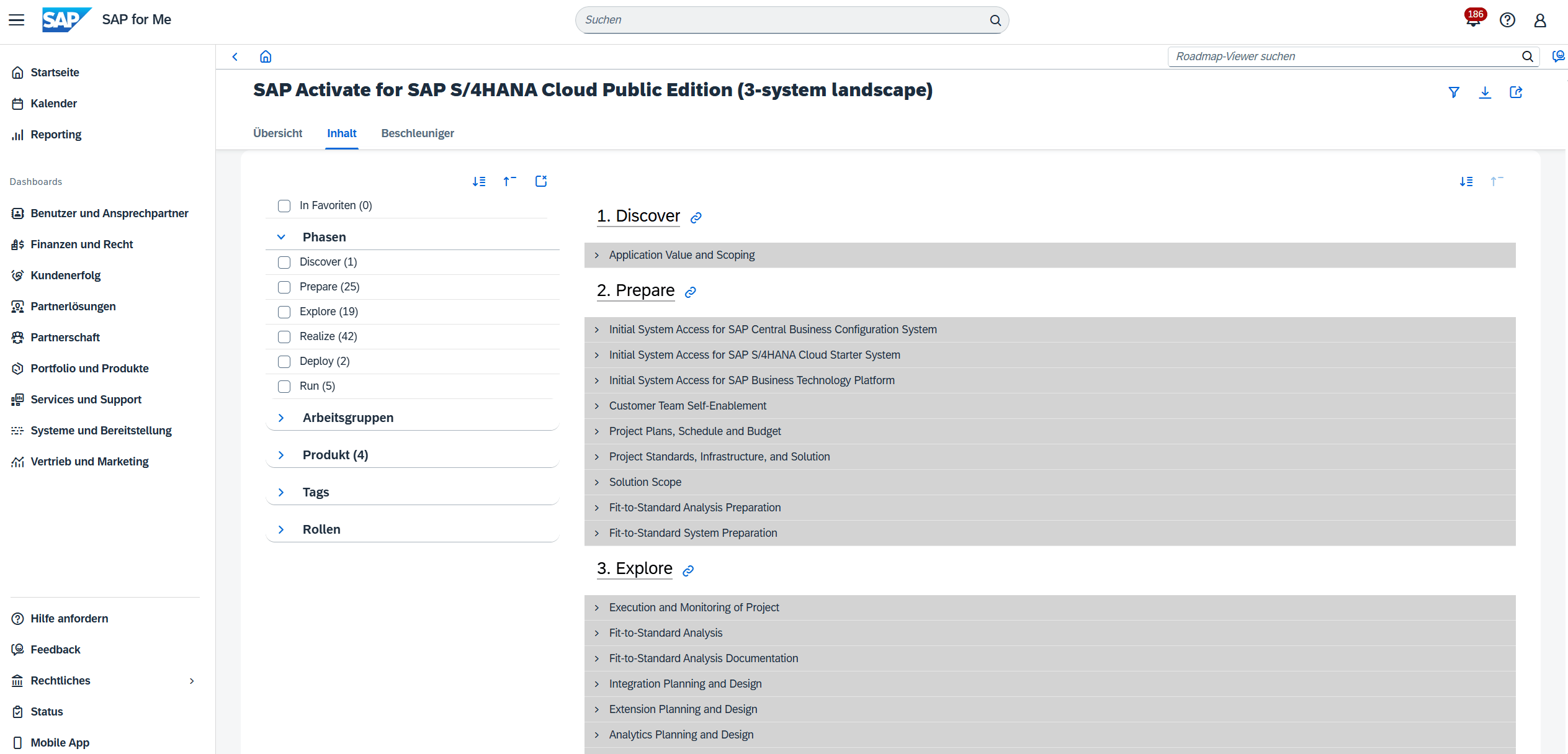Collapse all content items icon on right
This screenshot has width=1568, height=754.
coord(1497,181)
